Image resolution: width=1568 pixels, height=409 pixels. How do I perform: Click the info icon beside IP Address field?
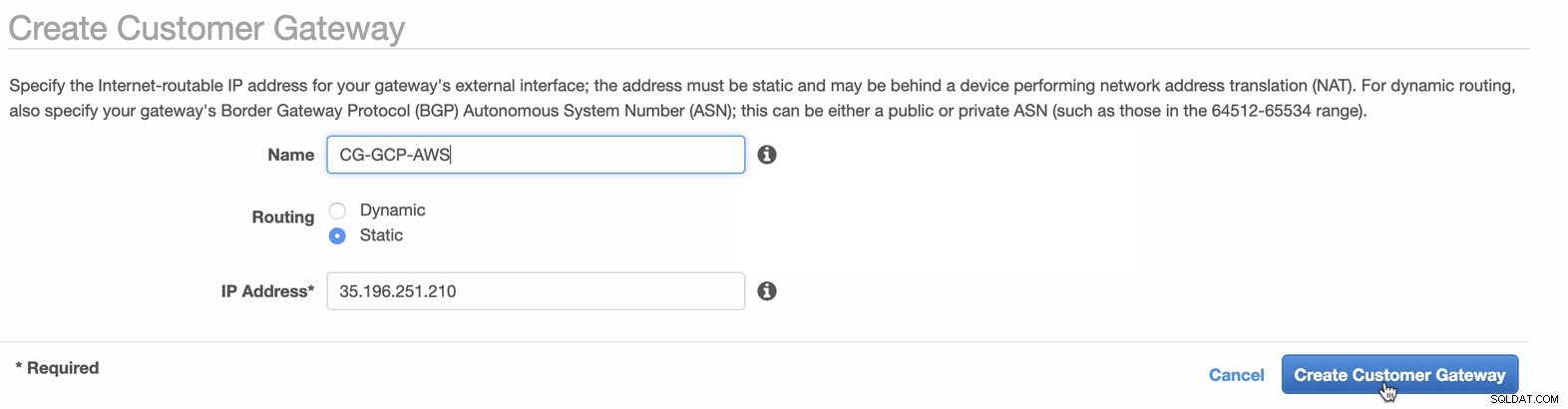[x=767, y=290]
